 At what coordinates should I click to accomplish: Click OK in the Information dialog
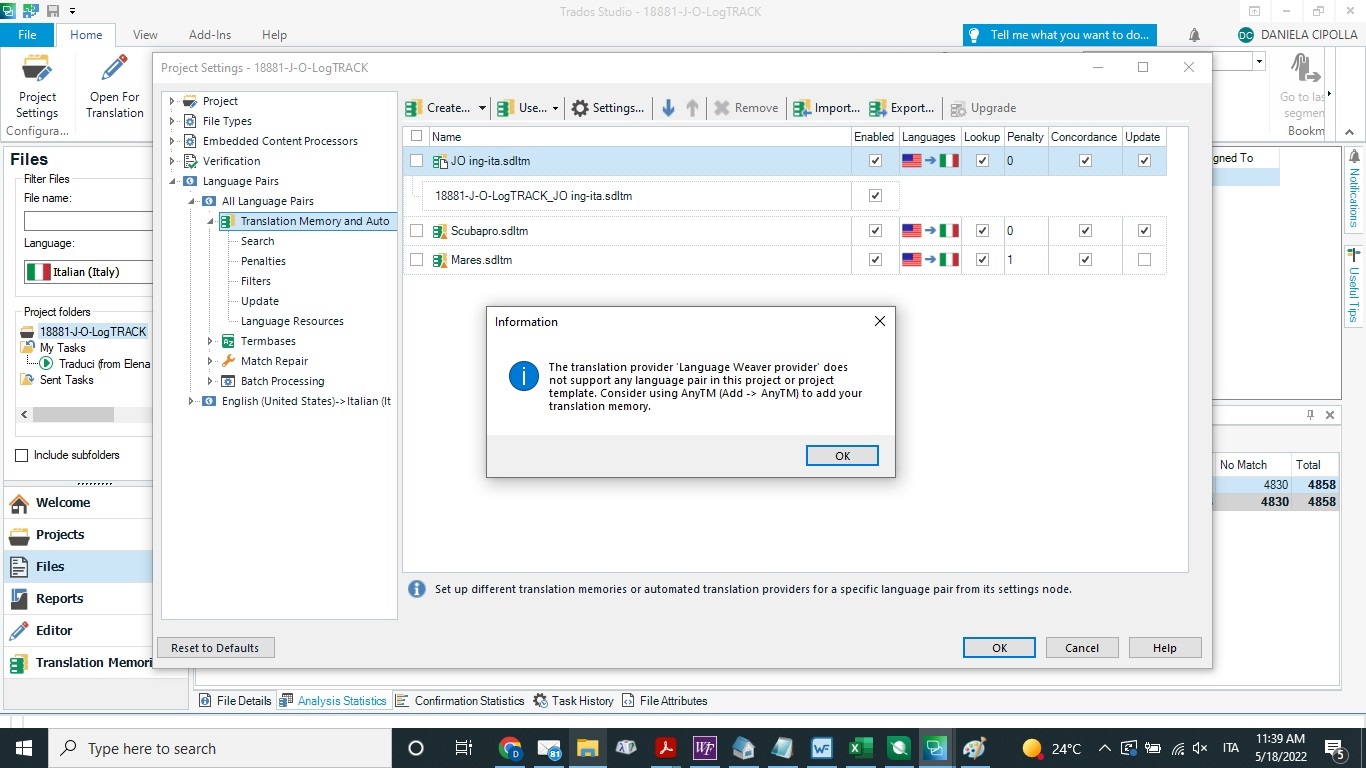[x=842, y=456]
